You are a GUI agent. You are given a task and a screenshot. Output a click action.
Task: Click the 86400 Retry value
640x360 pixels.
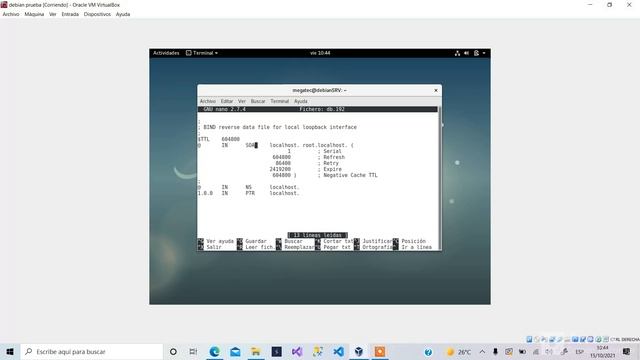(x=283, y=163)
